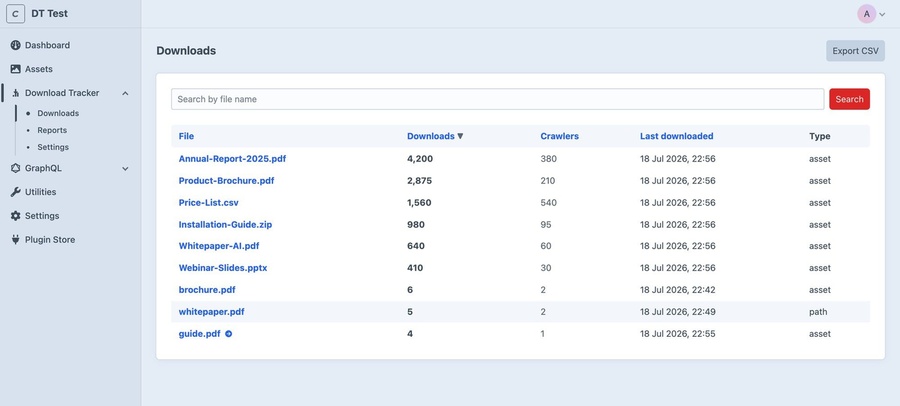Click the circular arrow icon beside guide.pdf
900x406 pixels.
(x=228, y=334)
